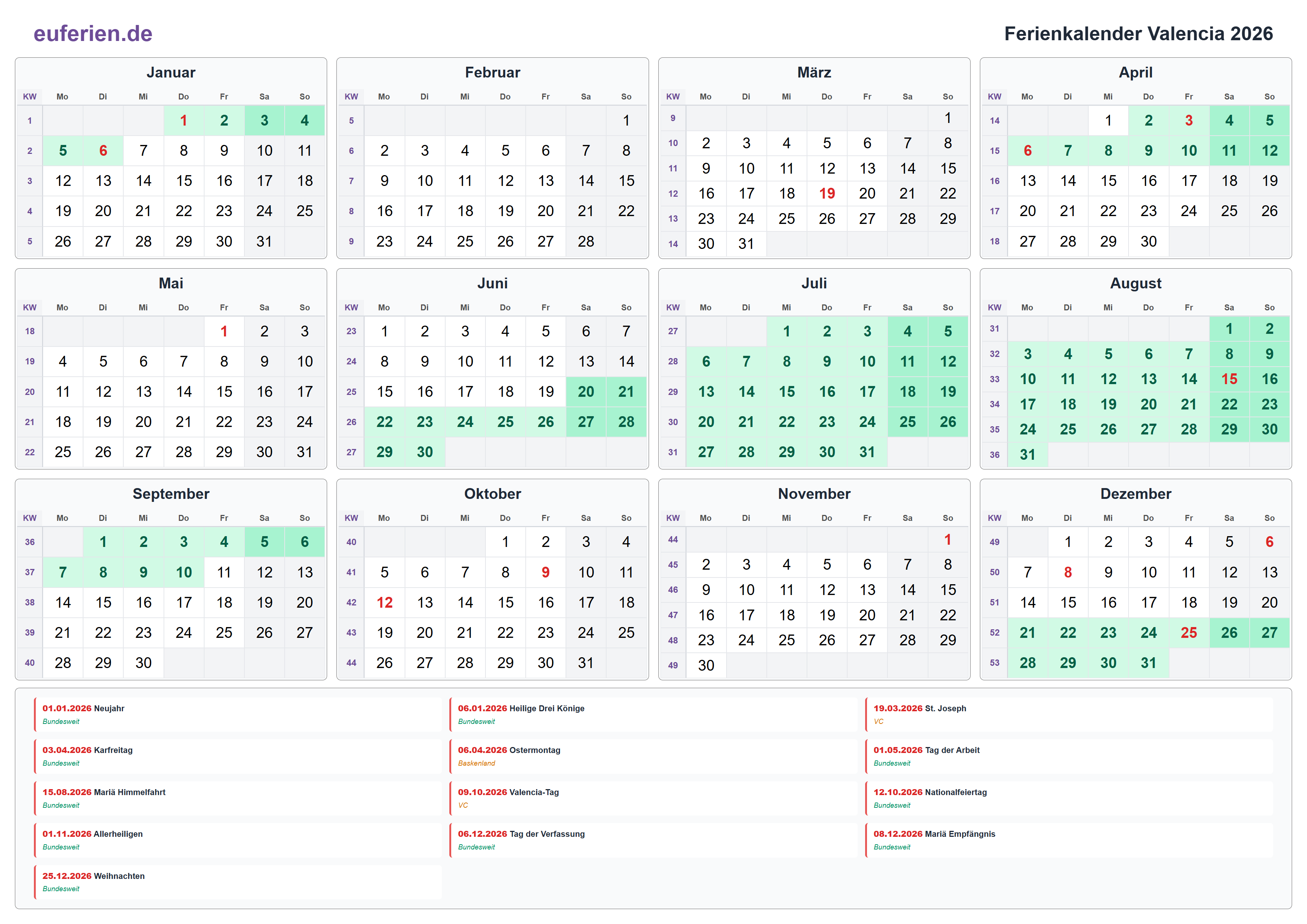Click the KW 53 week number in Dezember
Viewport: 1307px width, 924px height.
pos(994,663)
